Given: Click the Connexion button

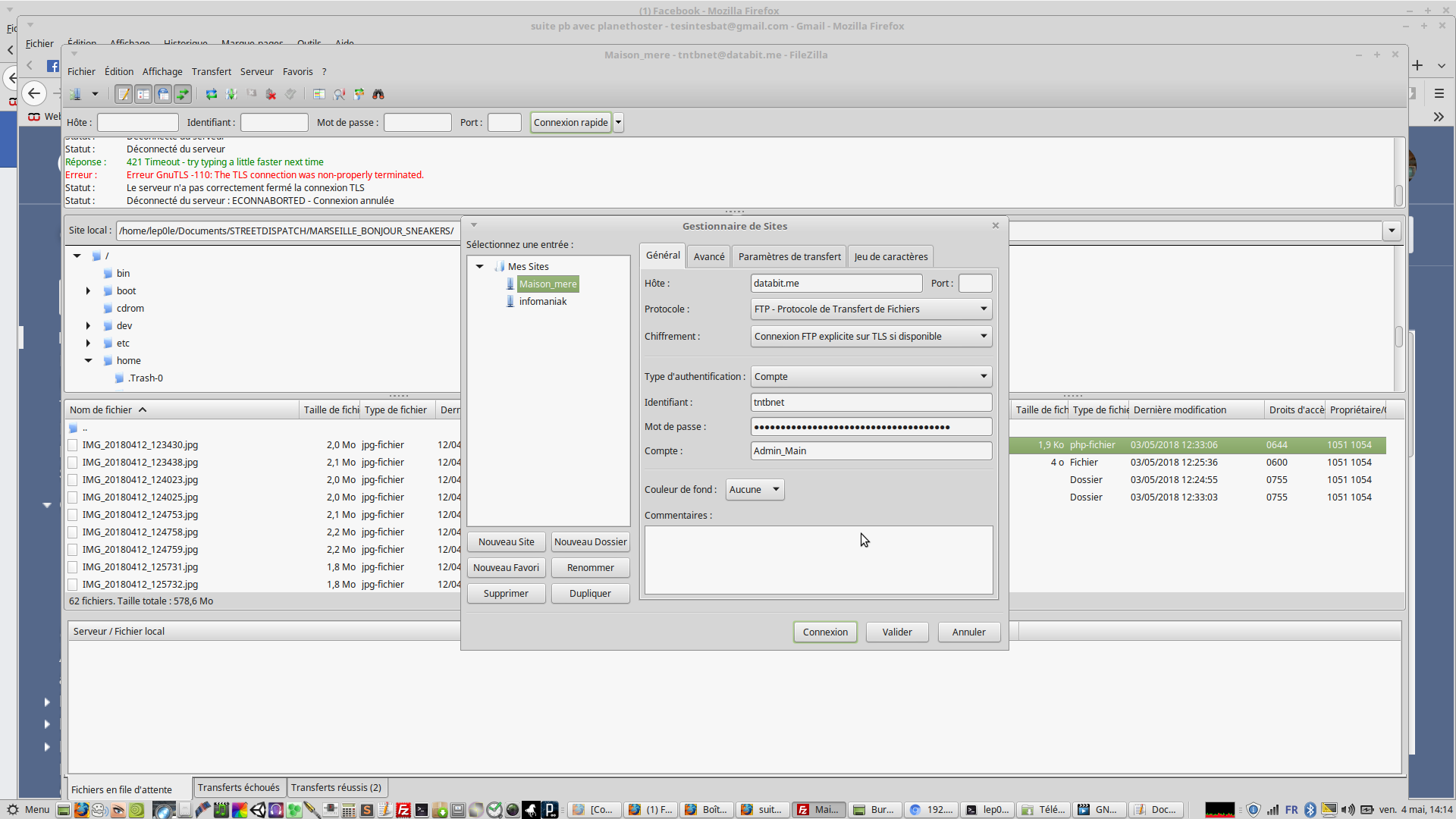Looking at the screenshot, I should click(825, 632).
